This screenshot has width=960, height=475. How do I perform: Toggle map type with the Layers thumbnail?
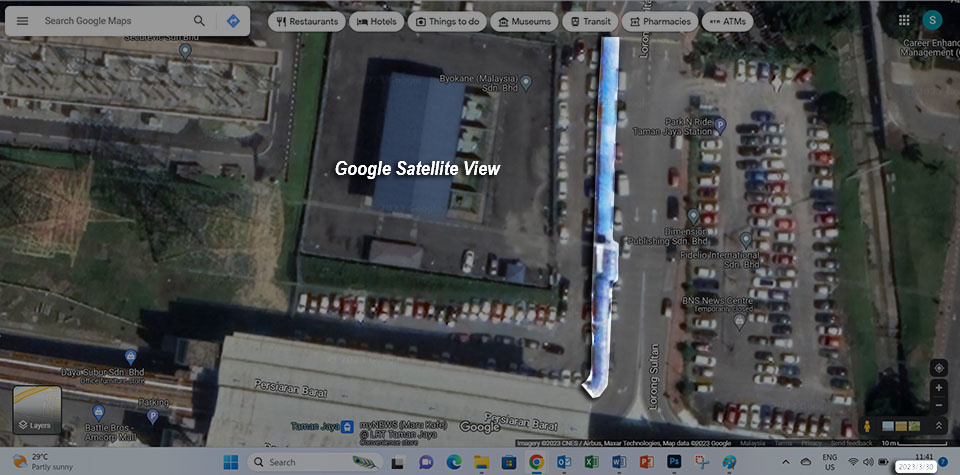click(x=37, y=411)
